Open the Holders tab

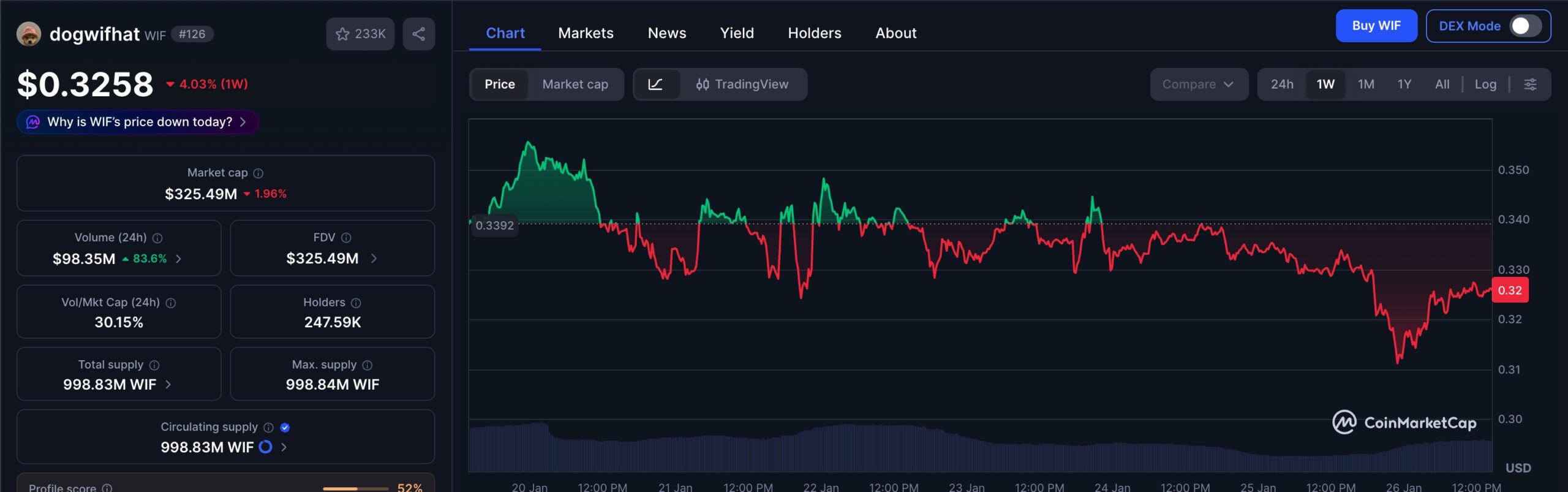point(815,33)
